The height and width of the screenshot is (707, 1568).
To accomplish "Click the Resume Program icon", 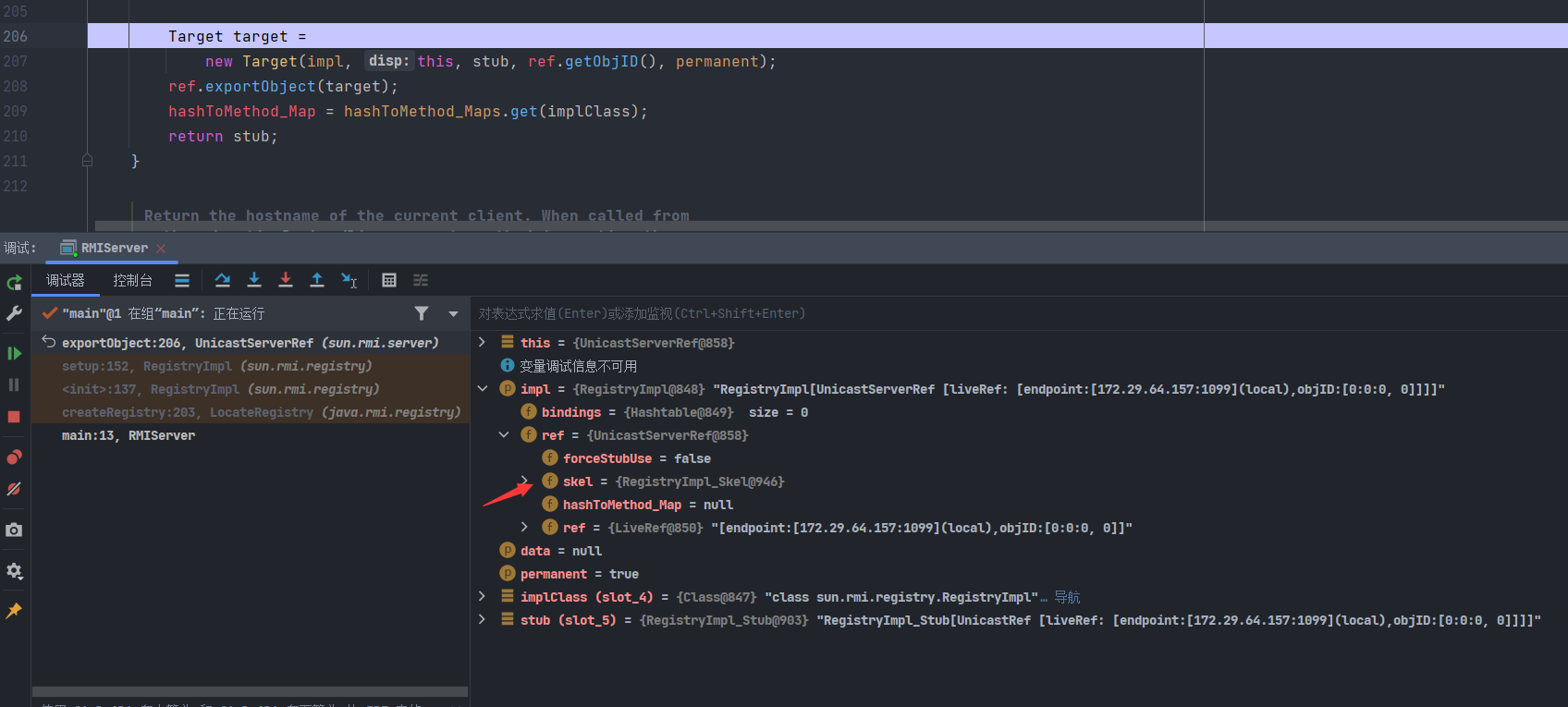I will coord(14,353).
